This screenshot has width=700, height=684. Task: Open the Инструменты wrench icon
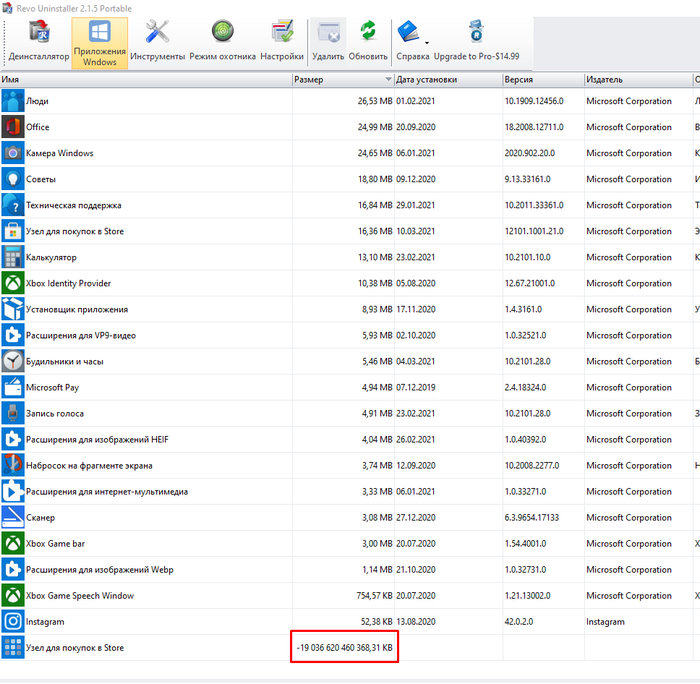157,32
